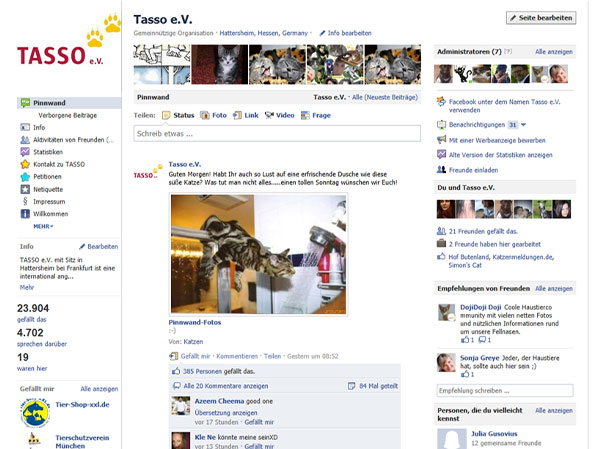The height and width of the screenshot is (449, 600).
Task: Click Alle anzeigen beside Gefällt mir heading
Action: tap(99, 389)
